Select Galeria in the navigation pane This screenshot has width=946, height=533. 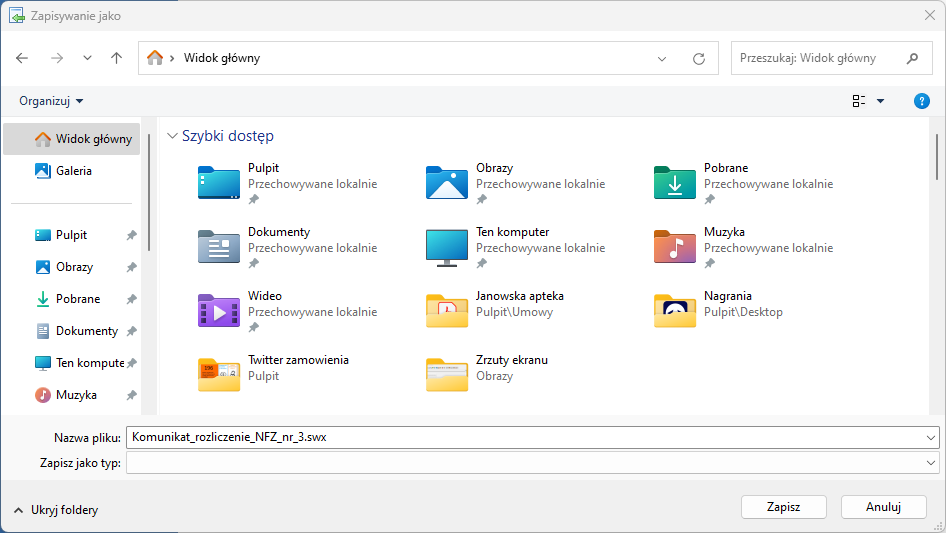(73, 171)
